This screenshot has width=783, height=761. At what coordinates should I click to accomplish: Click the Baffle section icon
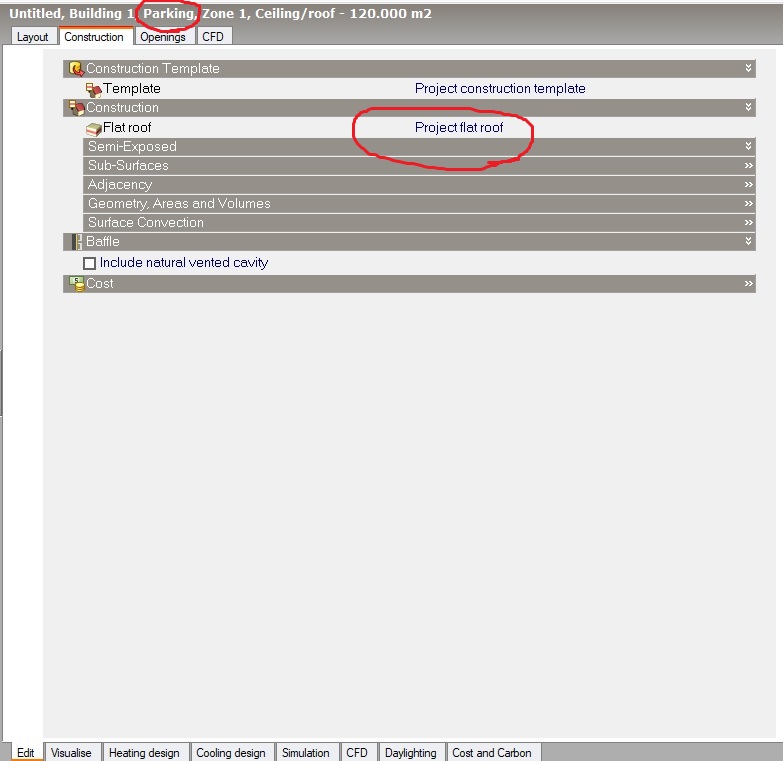click(x=76, y=242)
